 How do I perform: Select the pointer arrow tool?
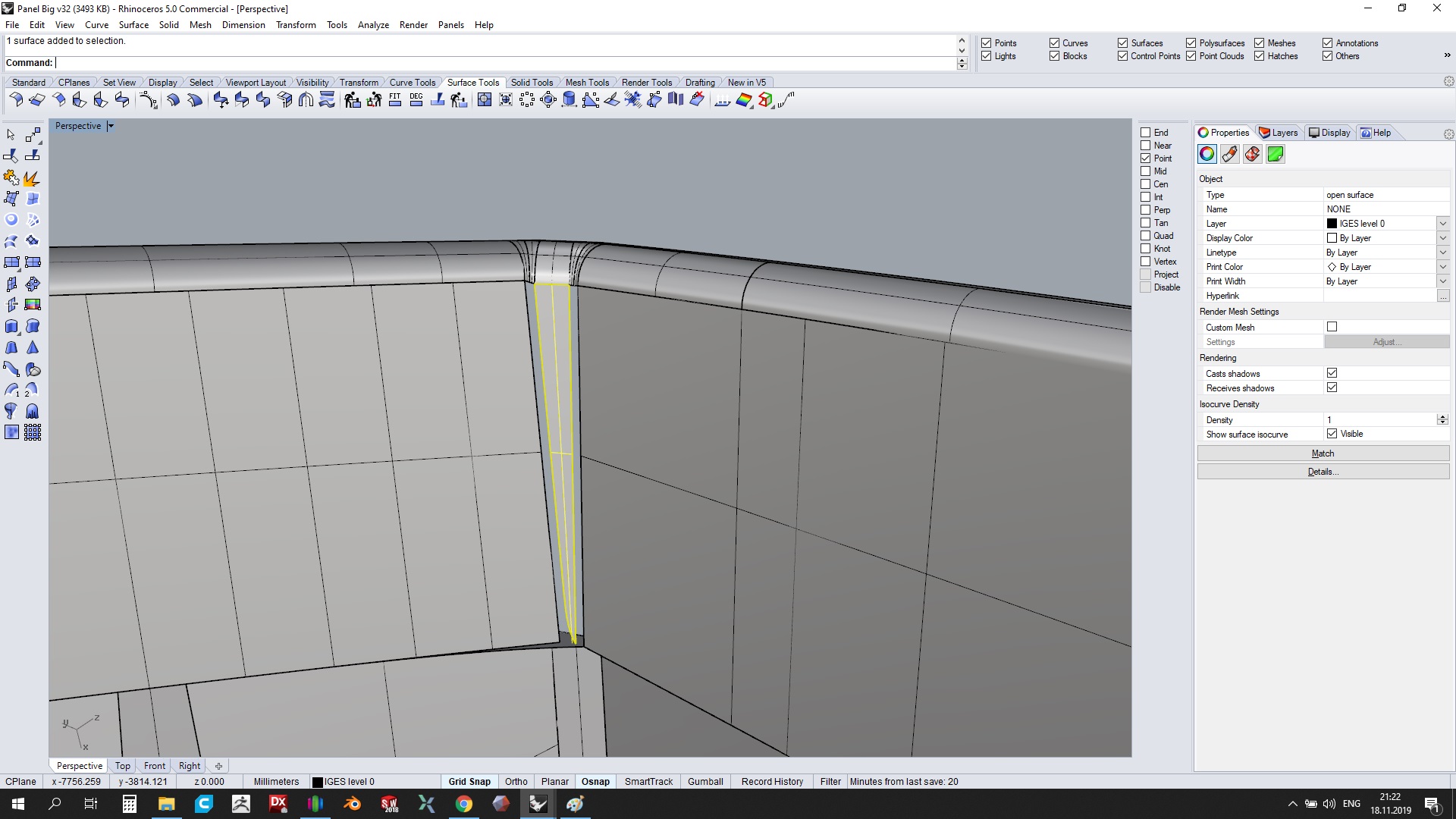(11, 135)
